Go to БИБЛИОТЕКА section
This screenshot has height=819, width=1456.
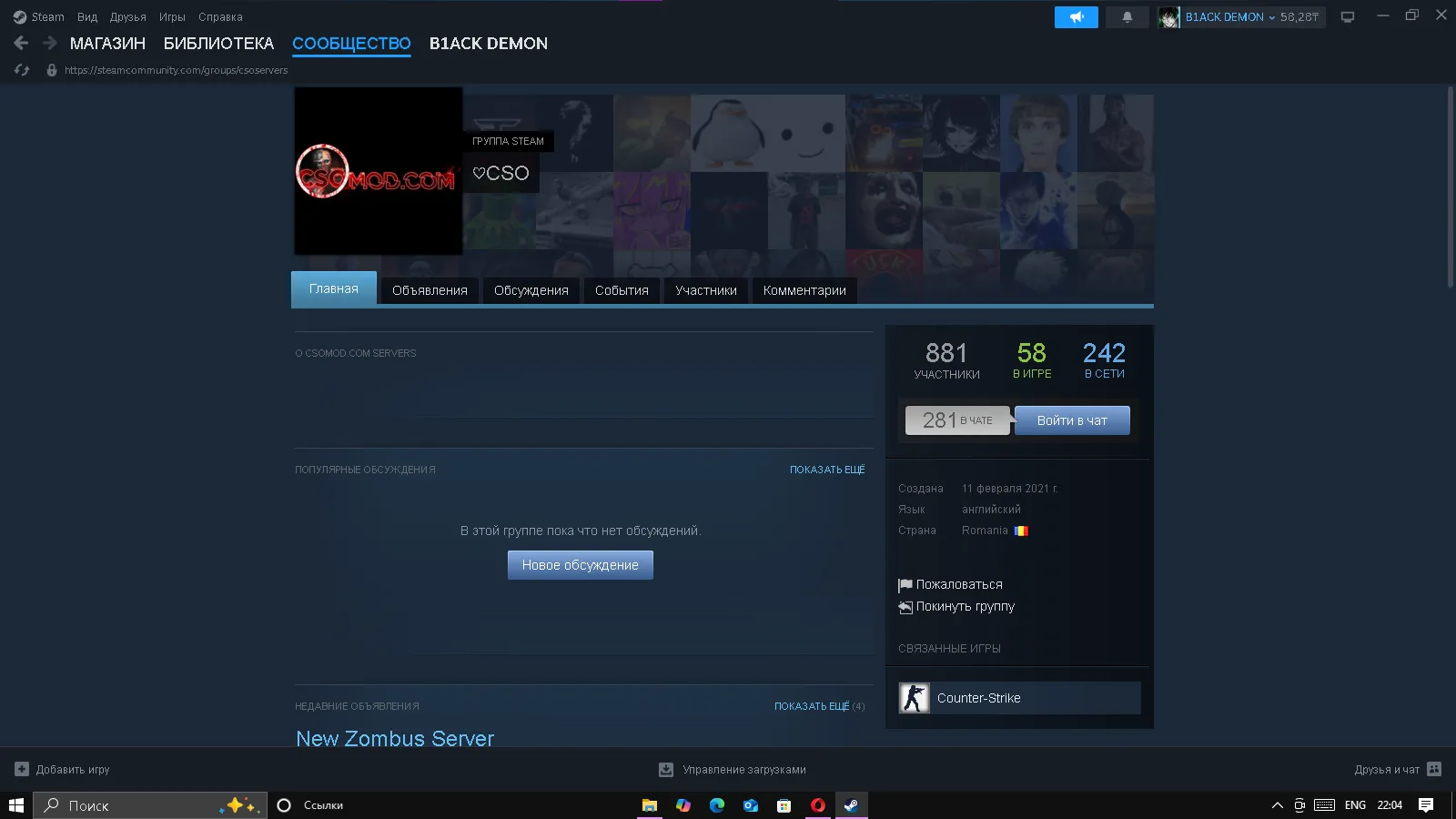218,44
